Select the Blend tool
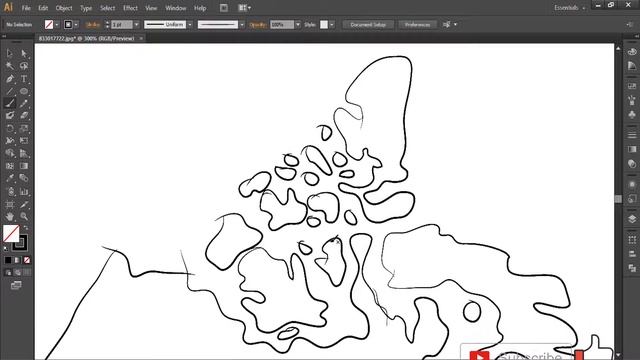 [24, 178]
